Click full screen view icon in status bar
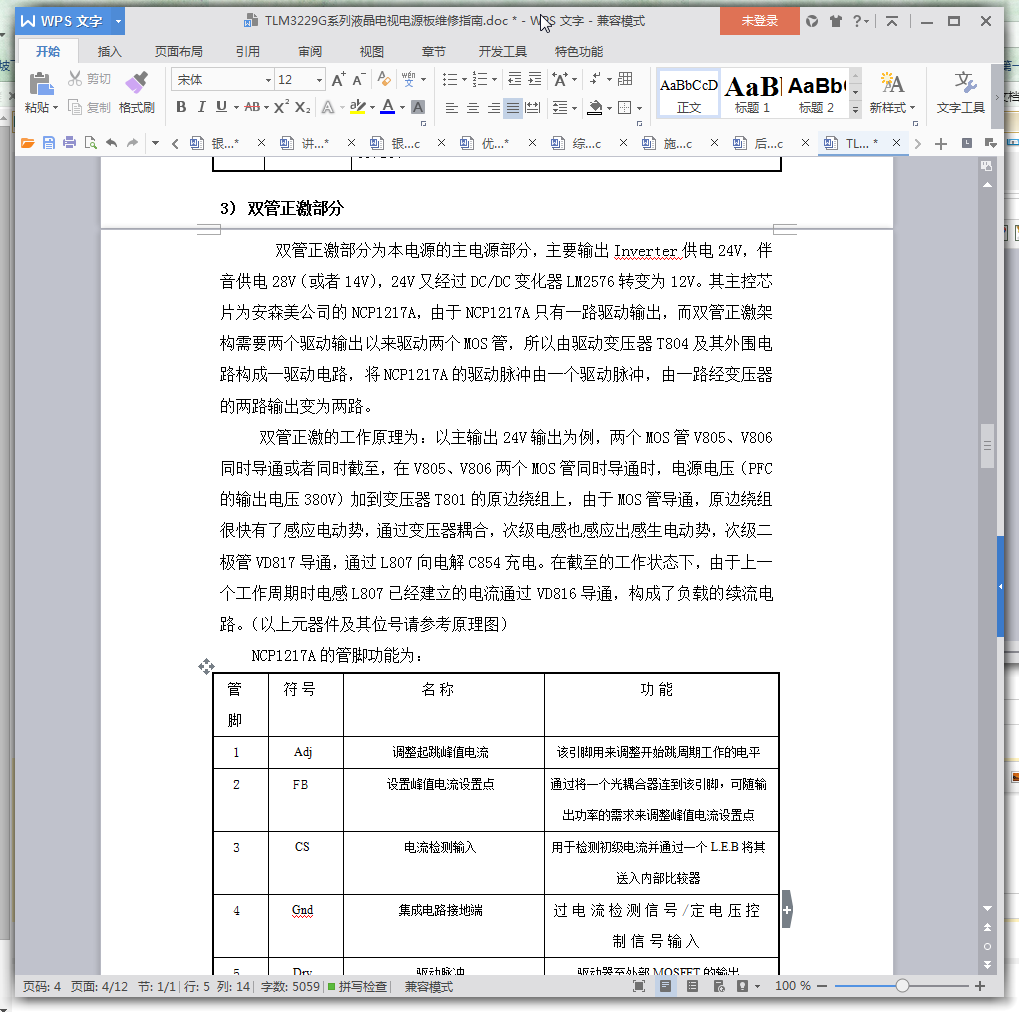Screen dimensions: 1019x1012 [639, 986]
